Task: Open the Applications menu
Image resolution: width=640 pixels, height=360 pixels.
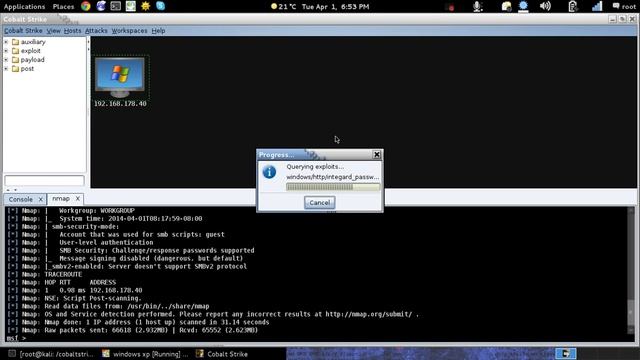Action: coord(24,7)
